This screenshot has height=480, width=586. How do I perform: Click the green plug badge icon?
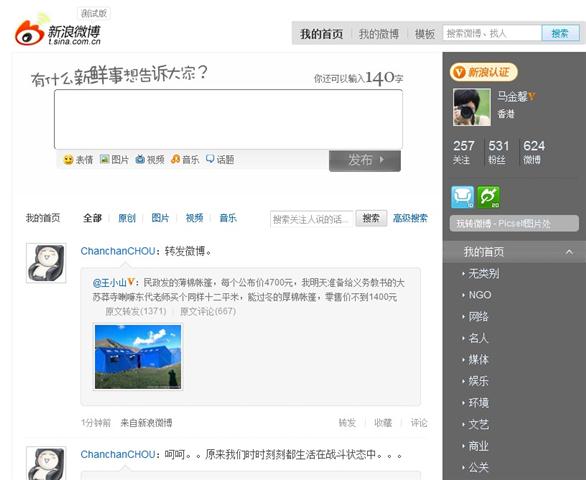click(488, 197)
